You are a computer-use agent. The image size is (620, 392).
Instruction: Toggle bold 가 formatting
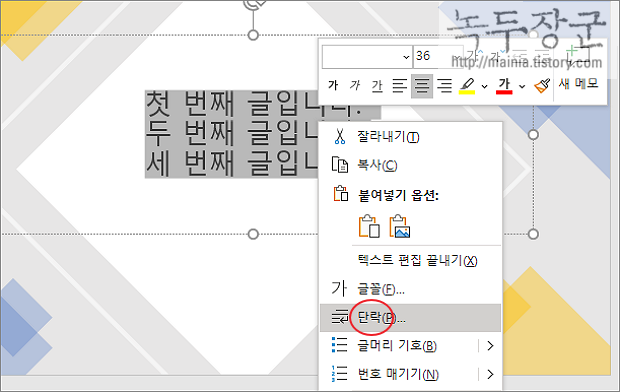click(x=333, y=85)
